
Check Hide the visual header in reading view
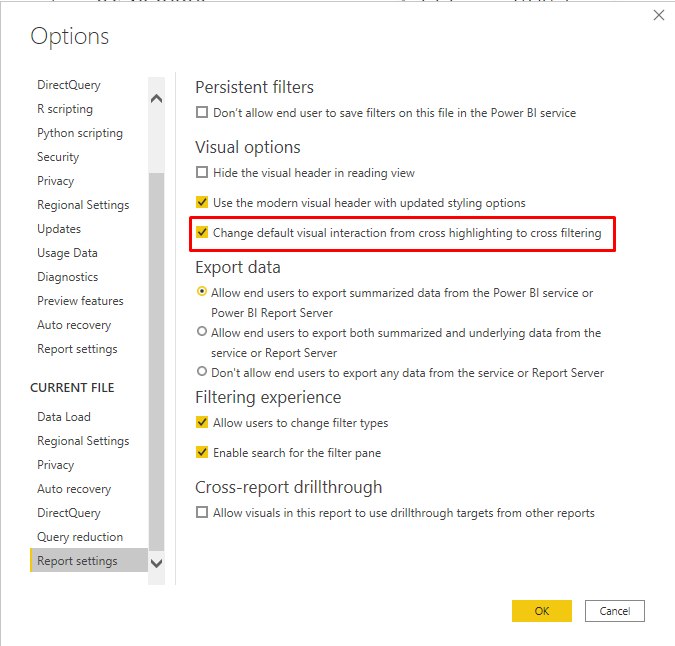(201, 173)
